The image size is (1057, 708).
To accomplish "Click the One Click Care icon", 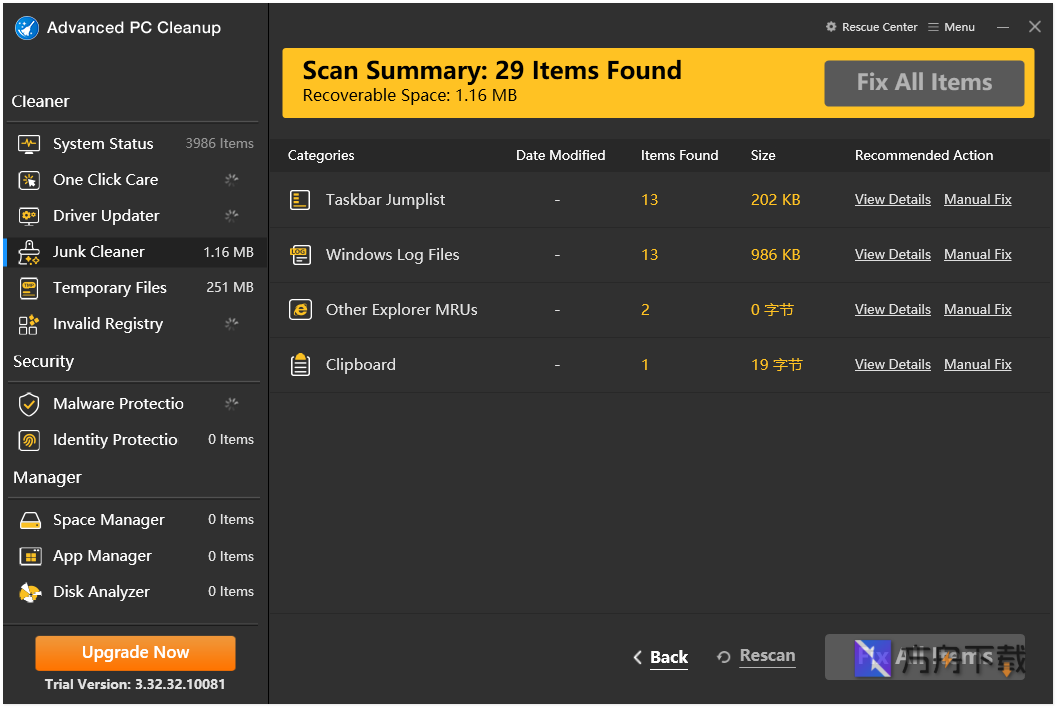I will pos(29,180).
